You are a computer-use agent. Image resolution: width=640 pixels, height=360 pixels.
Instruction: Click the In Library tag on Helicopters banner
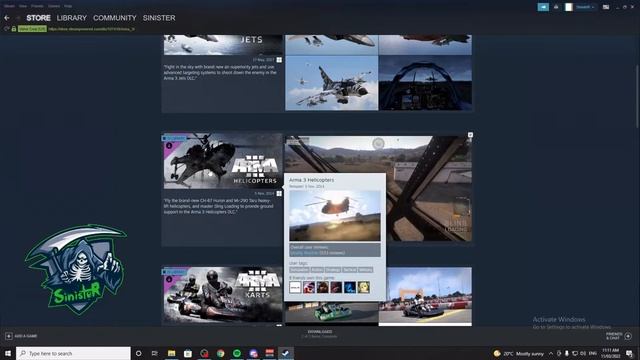coord(175,138)
